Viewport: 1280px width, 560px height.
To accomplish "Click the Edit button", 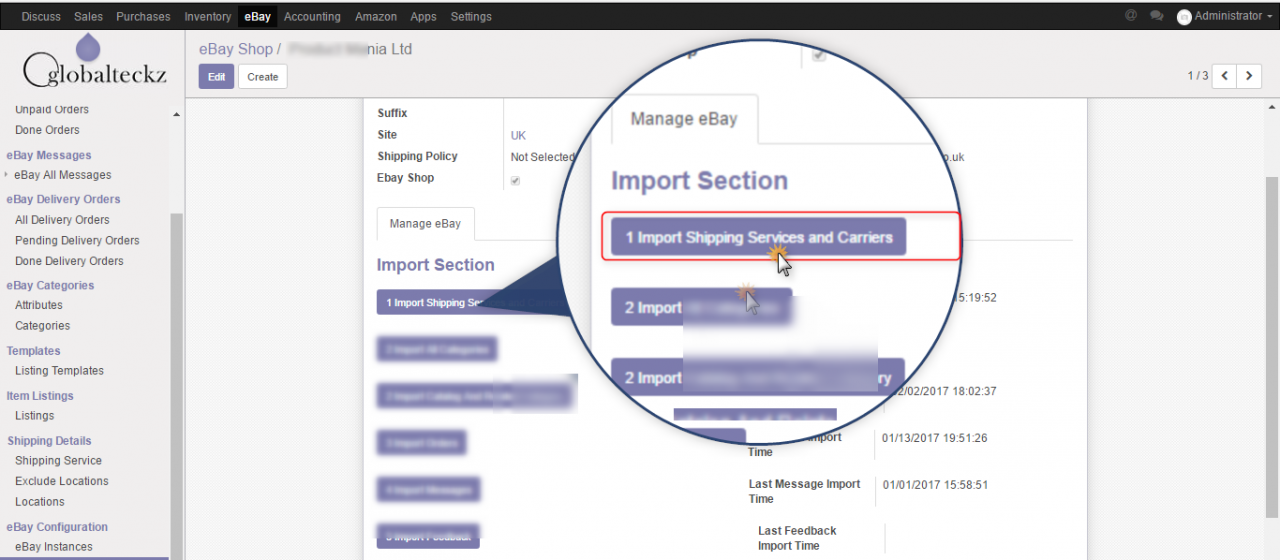I will coord(216,77).
